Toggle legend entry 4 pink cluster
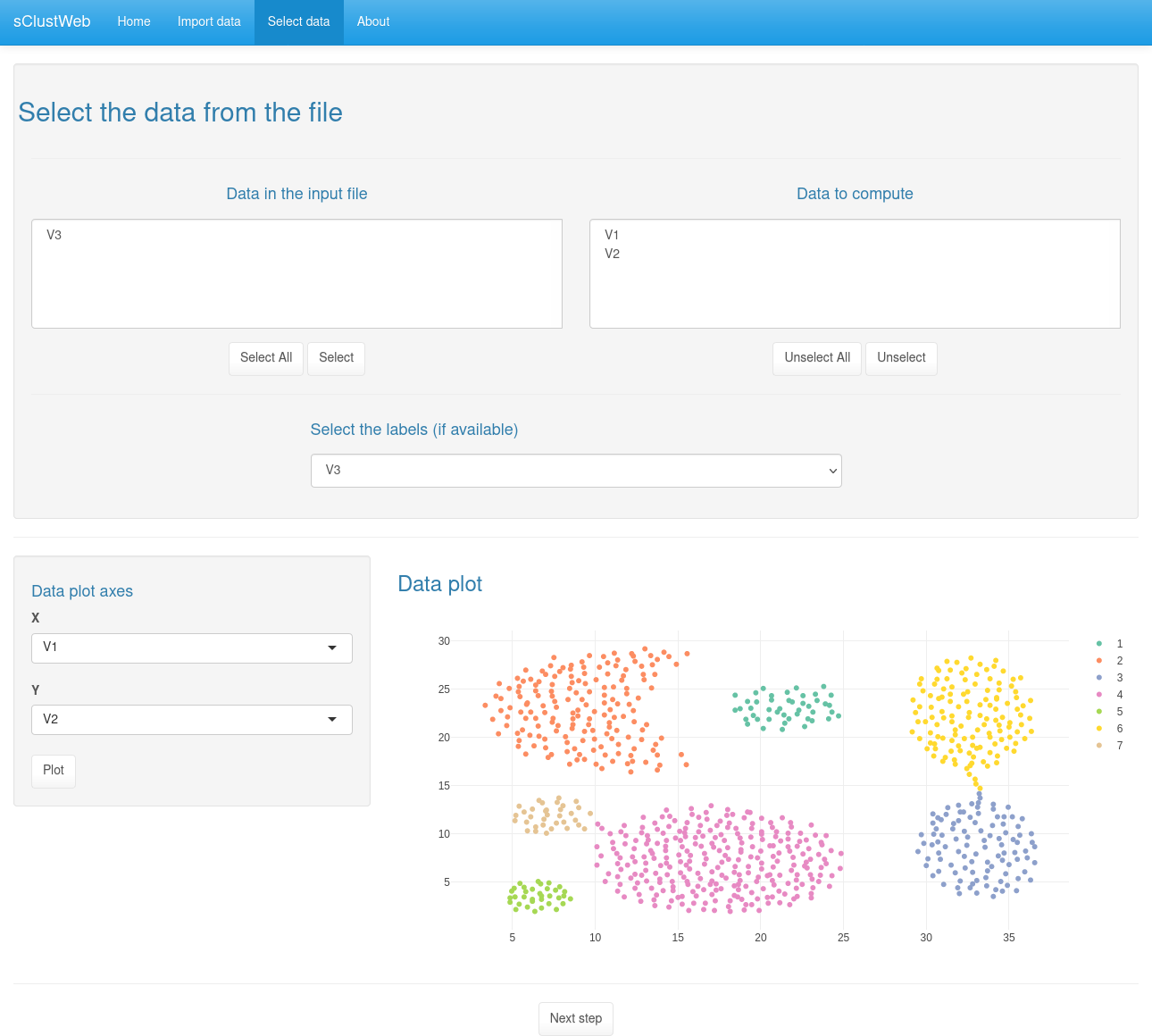Viewport: 1152px width, 1036px height. click(x=1109, y=695)
